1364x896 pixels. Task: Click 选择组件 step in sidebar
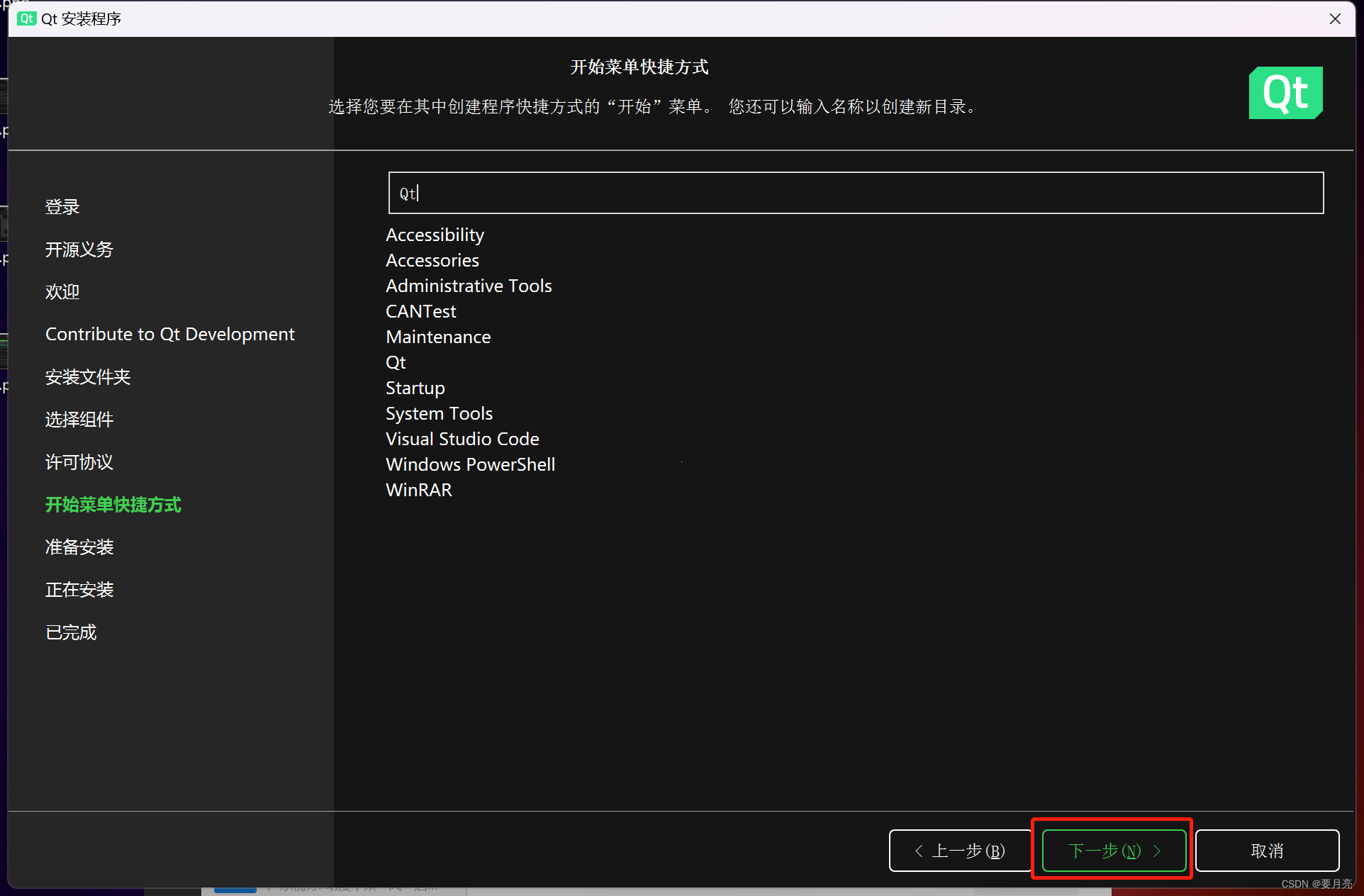[x=79, y=420]
